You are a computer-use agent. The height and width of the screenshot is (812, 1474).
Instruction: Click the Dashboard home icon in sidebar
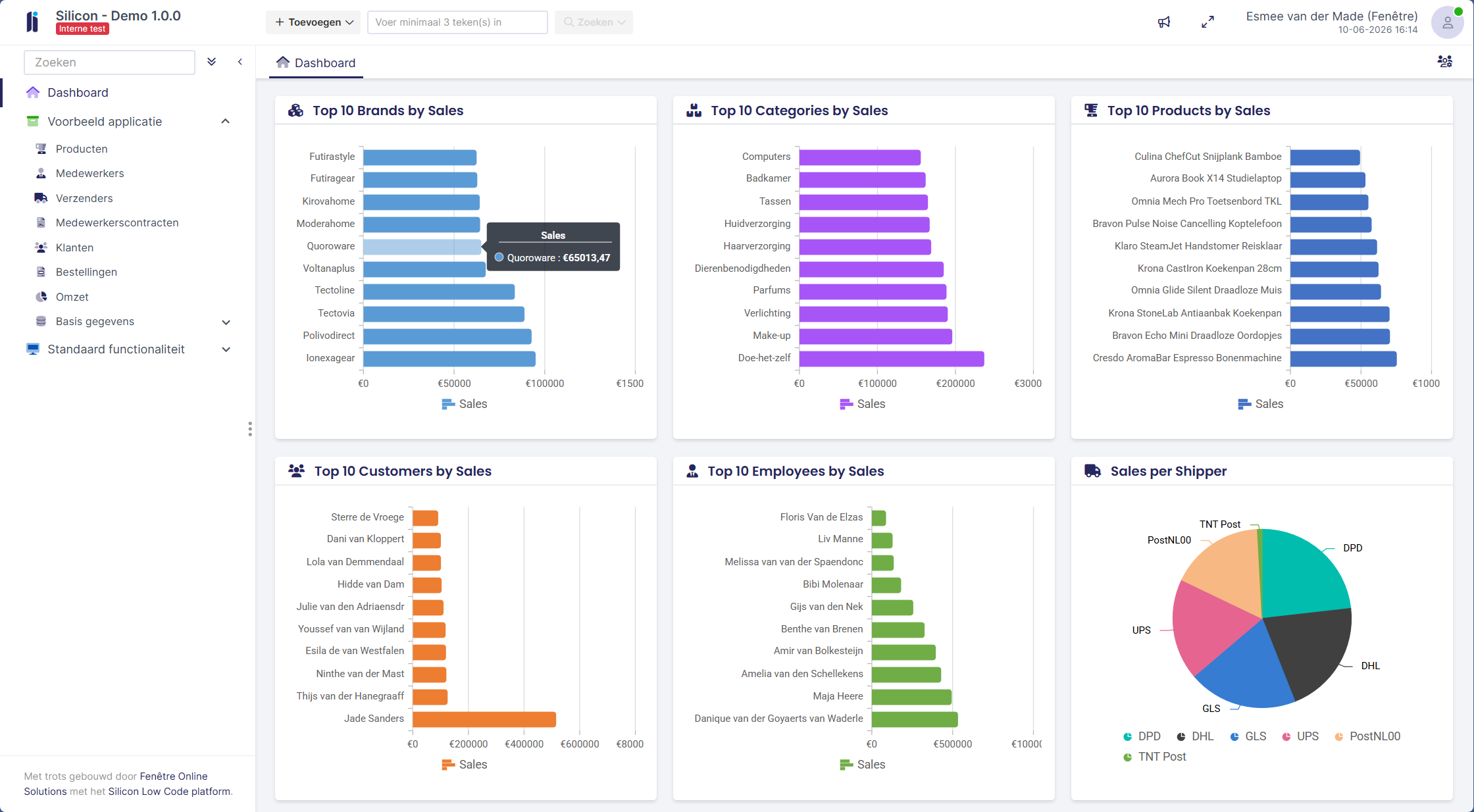tap(33, 92)
